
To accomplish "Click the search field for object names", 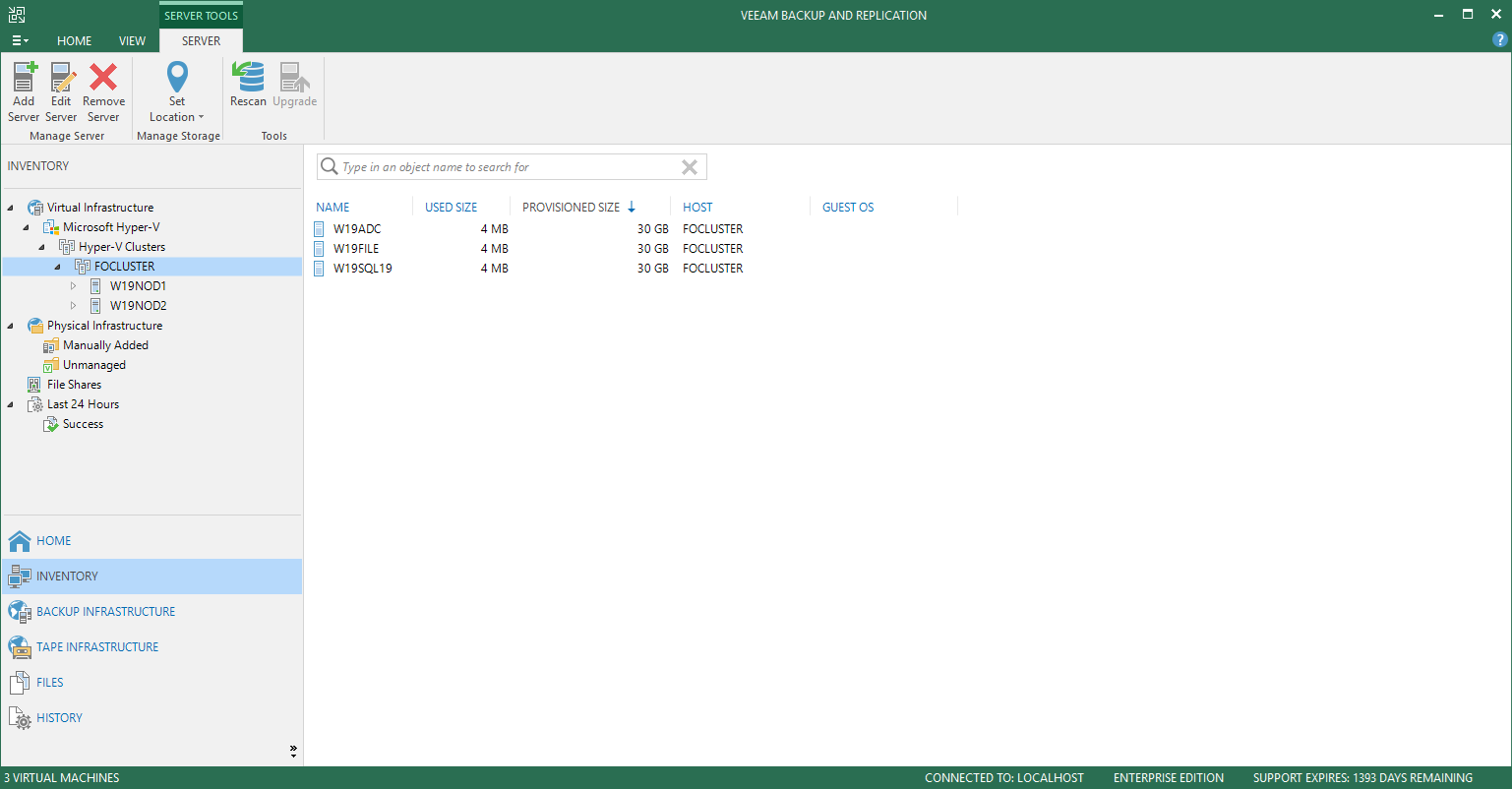I will click(512, 167).
